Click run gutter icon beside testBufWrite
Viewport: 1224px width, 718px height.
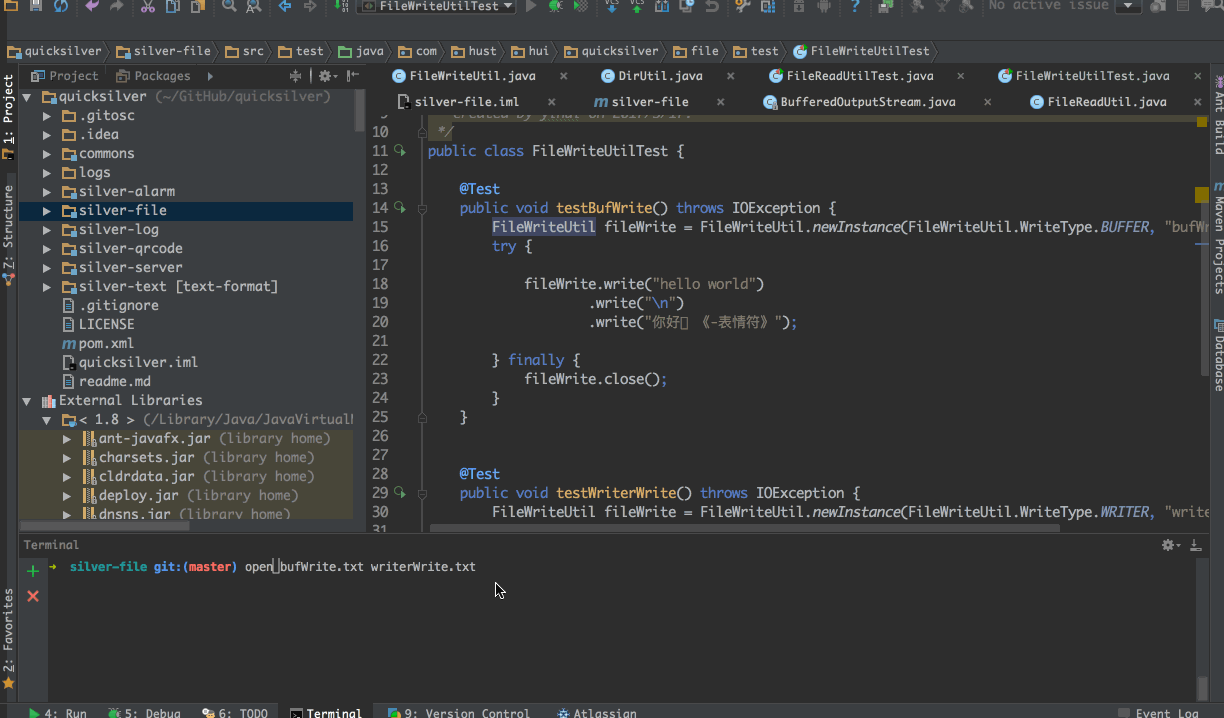pyautogui.click(x=400, y=208)
